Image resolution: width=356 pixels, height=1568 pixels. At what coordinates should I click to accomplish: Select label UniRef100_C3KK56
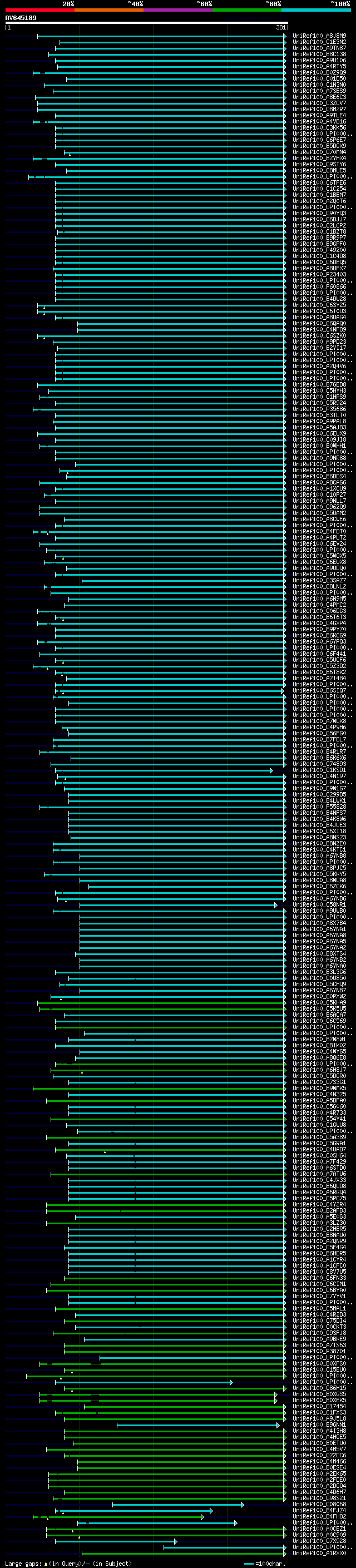(x=319, y=127)
